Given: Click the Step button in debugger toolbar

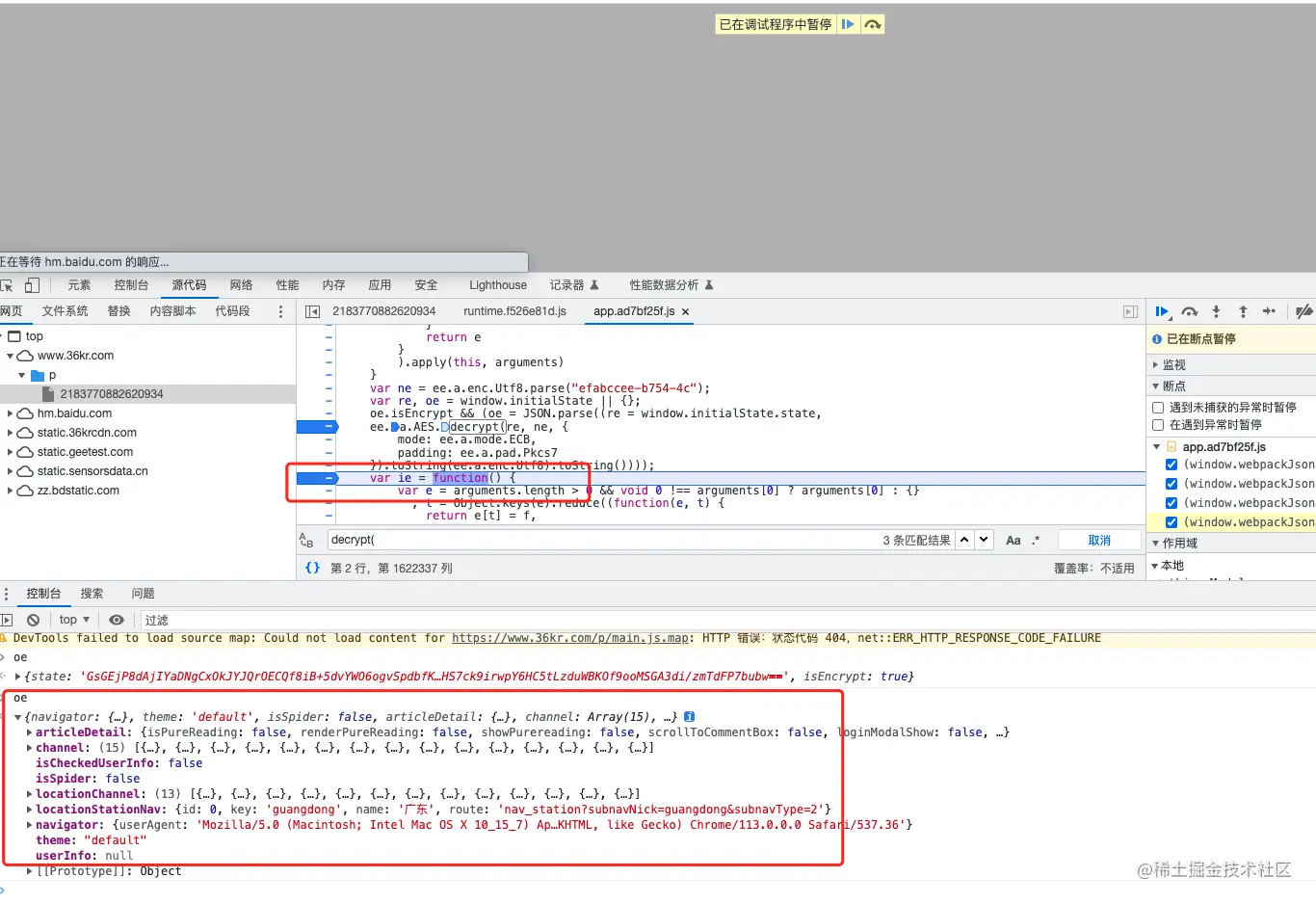Looking at the screenshot, I should [x=1269, y=311].
